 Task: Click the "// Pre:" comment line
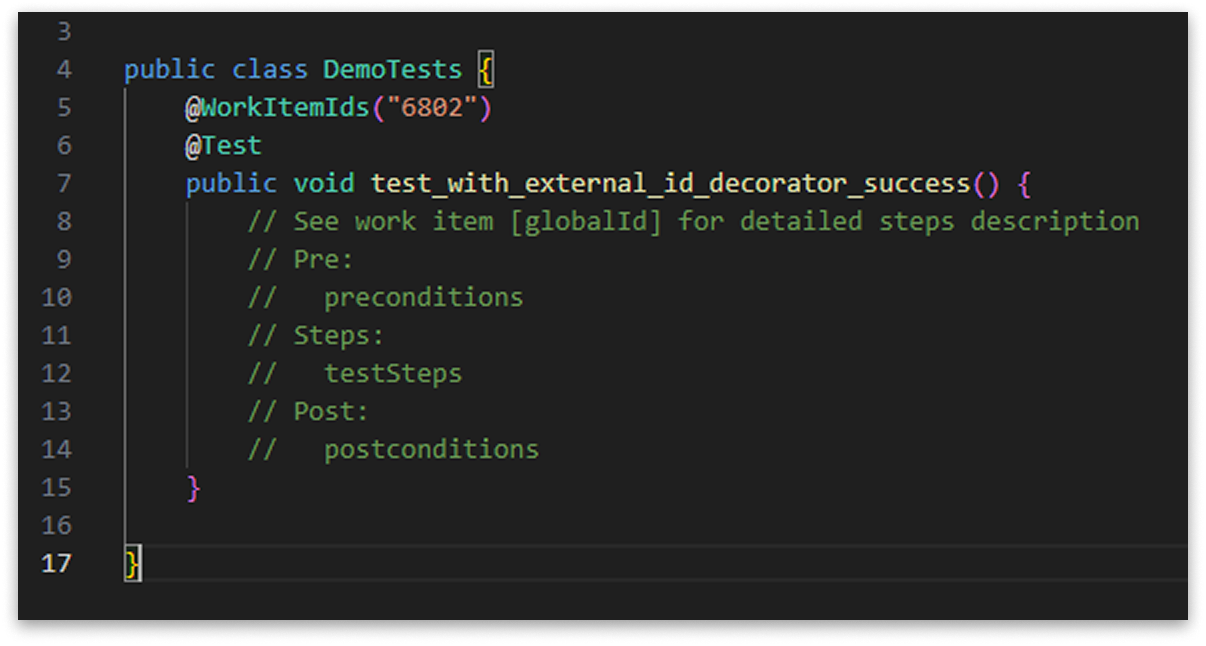tap(300, 259)
